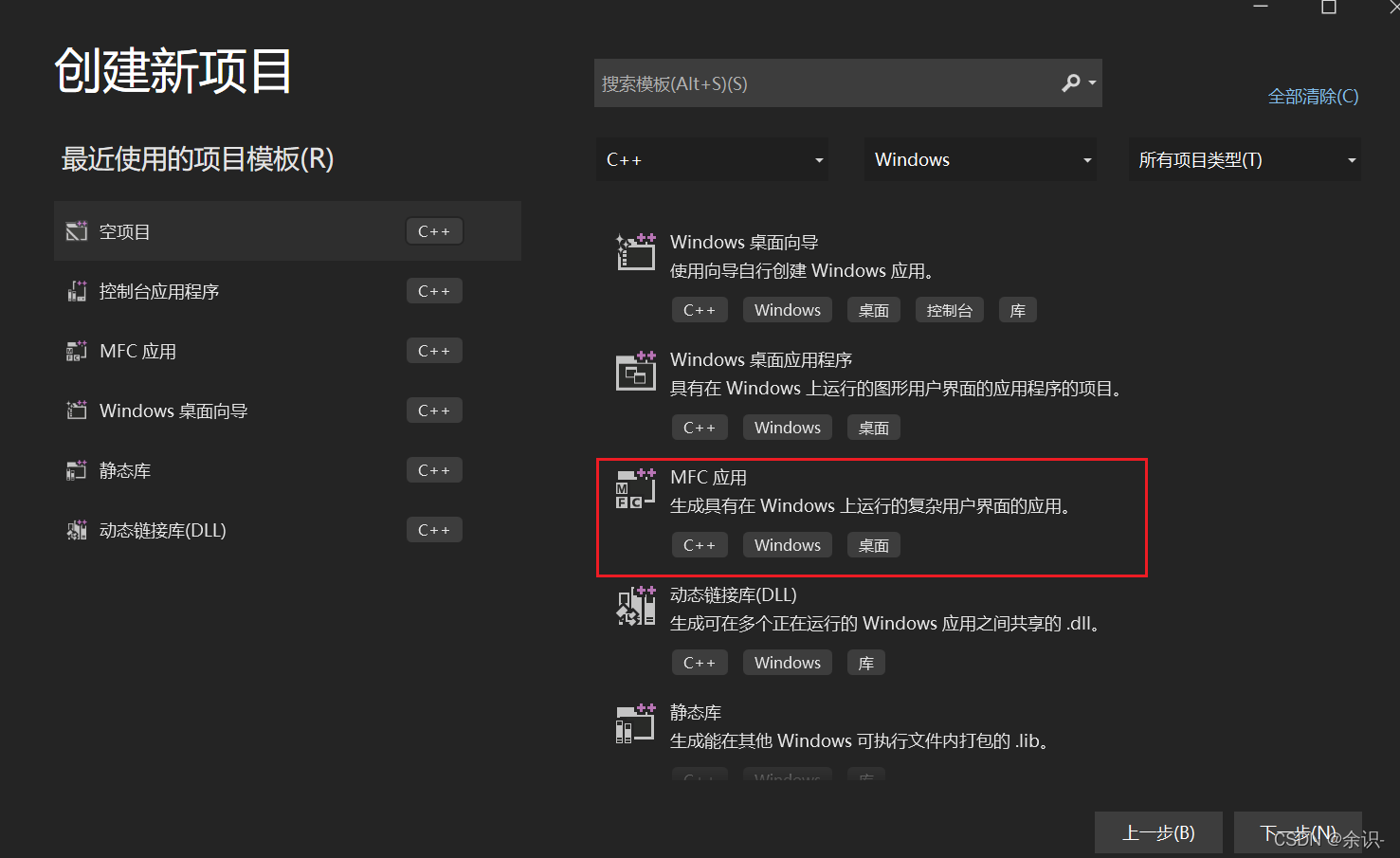Image resolution: width=1400 pixels, height=858 pixels.
Task: Click the MFC 应用 icon in template list
Action: pyautogui.click(x=636, y=487)
